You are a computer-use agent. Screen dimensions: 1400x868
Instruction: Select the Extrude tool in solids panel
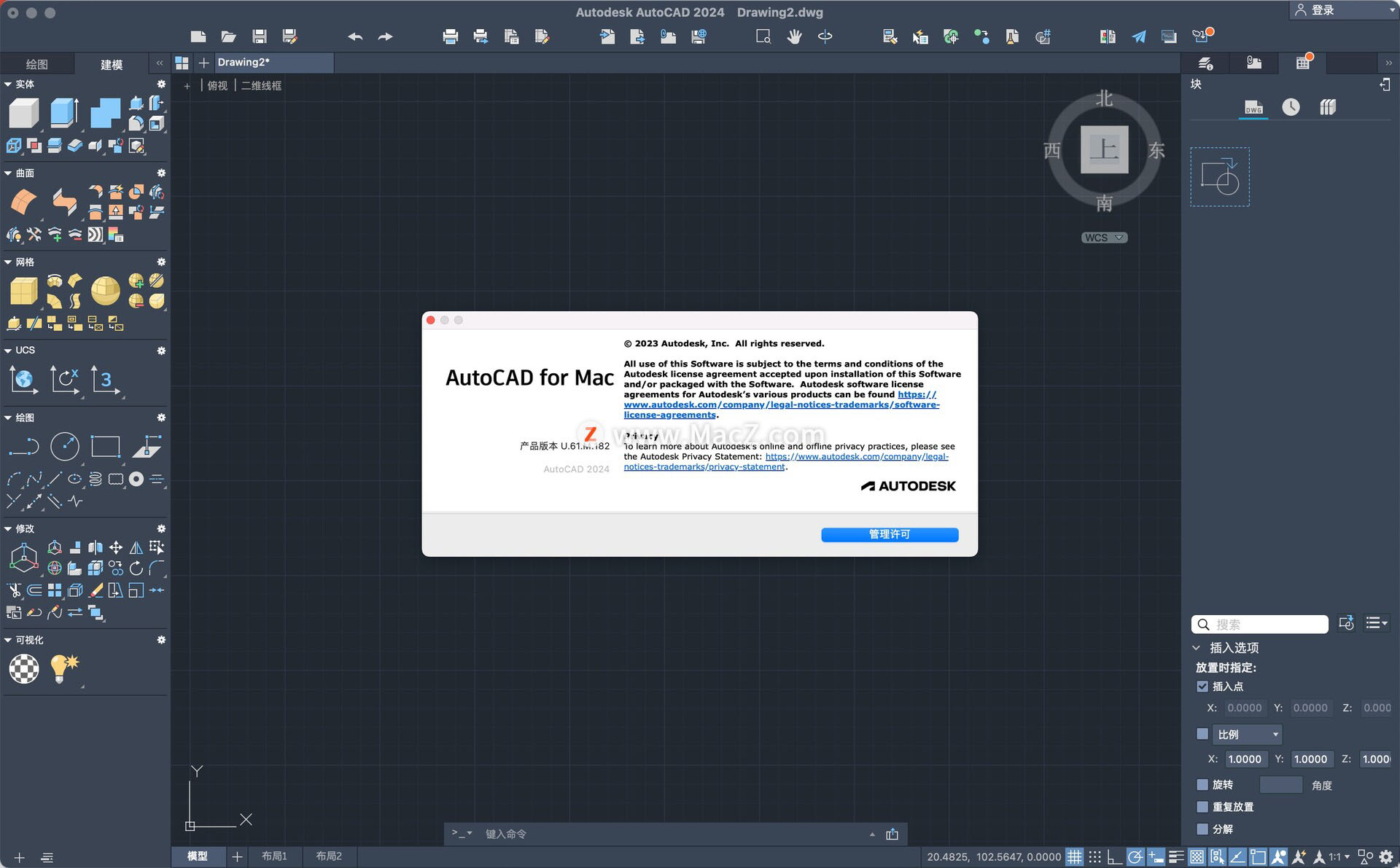(64, 114)
